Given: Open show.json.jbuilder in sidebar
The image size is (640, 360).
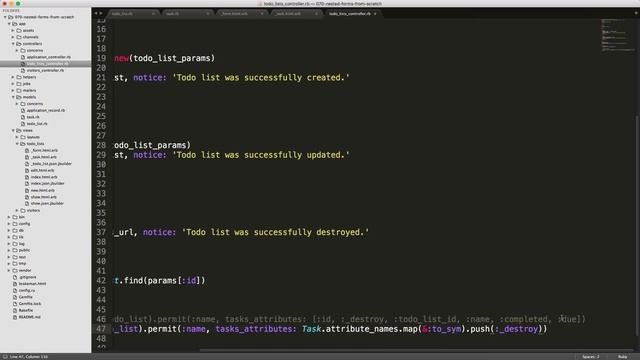Looking at the screenshot, I should pyautogui.click(x=47, y=203).
